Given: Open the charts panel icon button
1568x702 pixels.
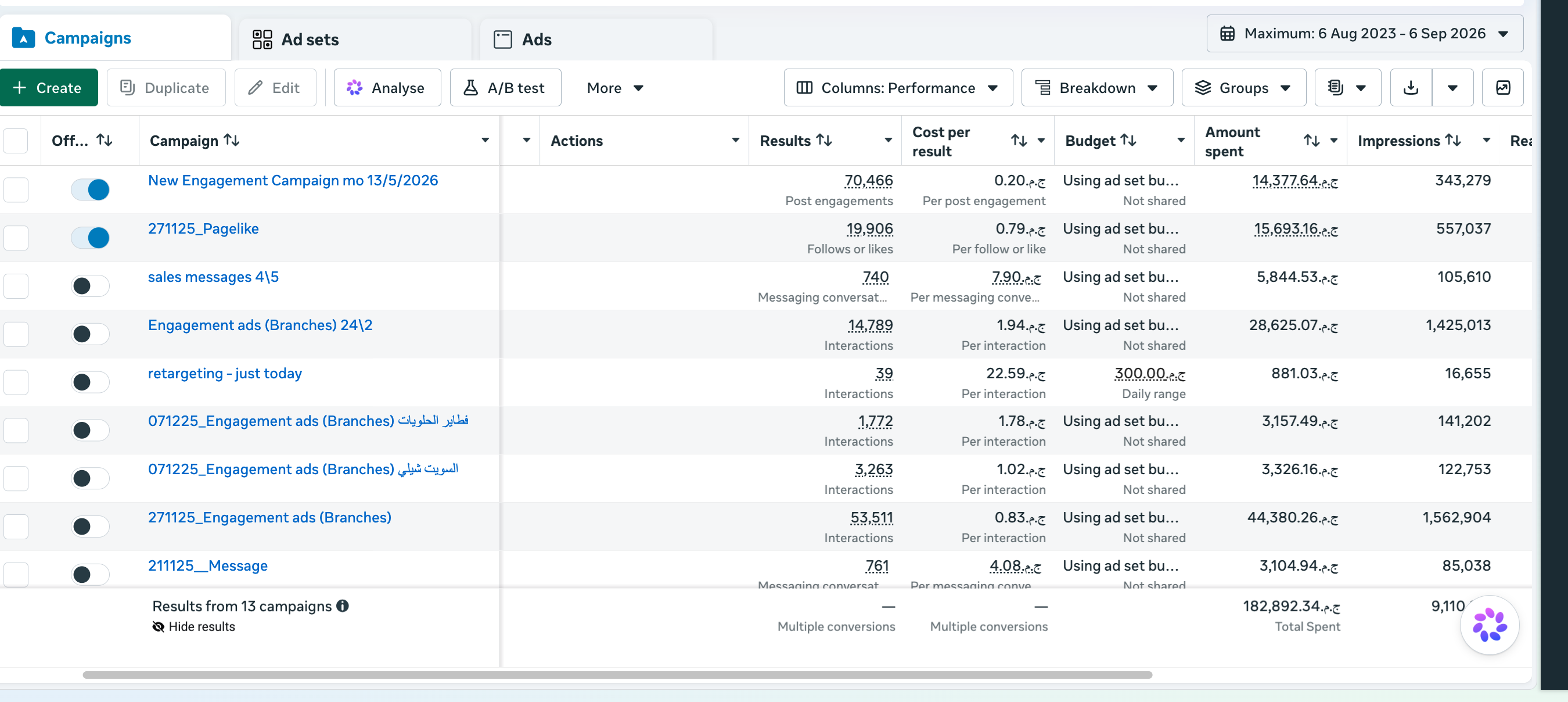Looking at the screenshot, I should pos(1502,88).
